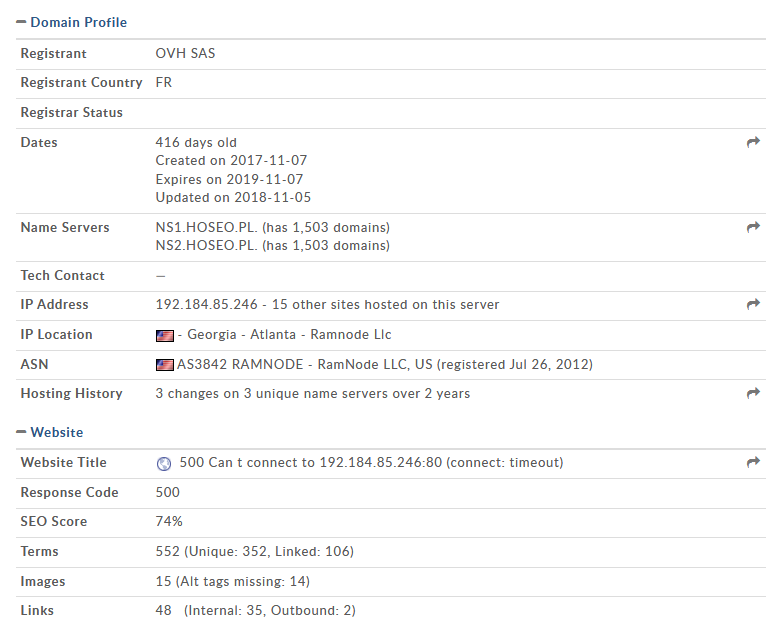Collapse the Domain Profile section
Screen dimensions: 783x636
(x=21, y=22)
